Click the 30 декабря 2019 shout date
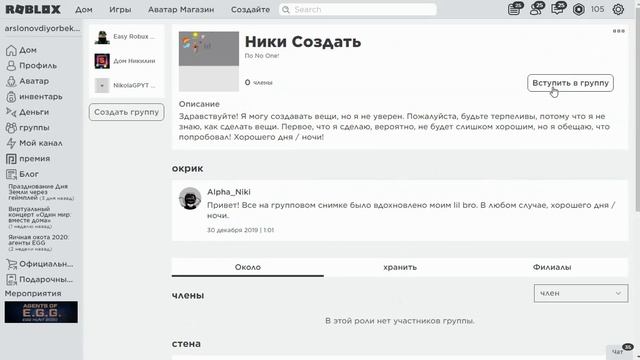Image resolution: width=640 pixels, height=360 pixels. [x=240, y=230]
